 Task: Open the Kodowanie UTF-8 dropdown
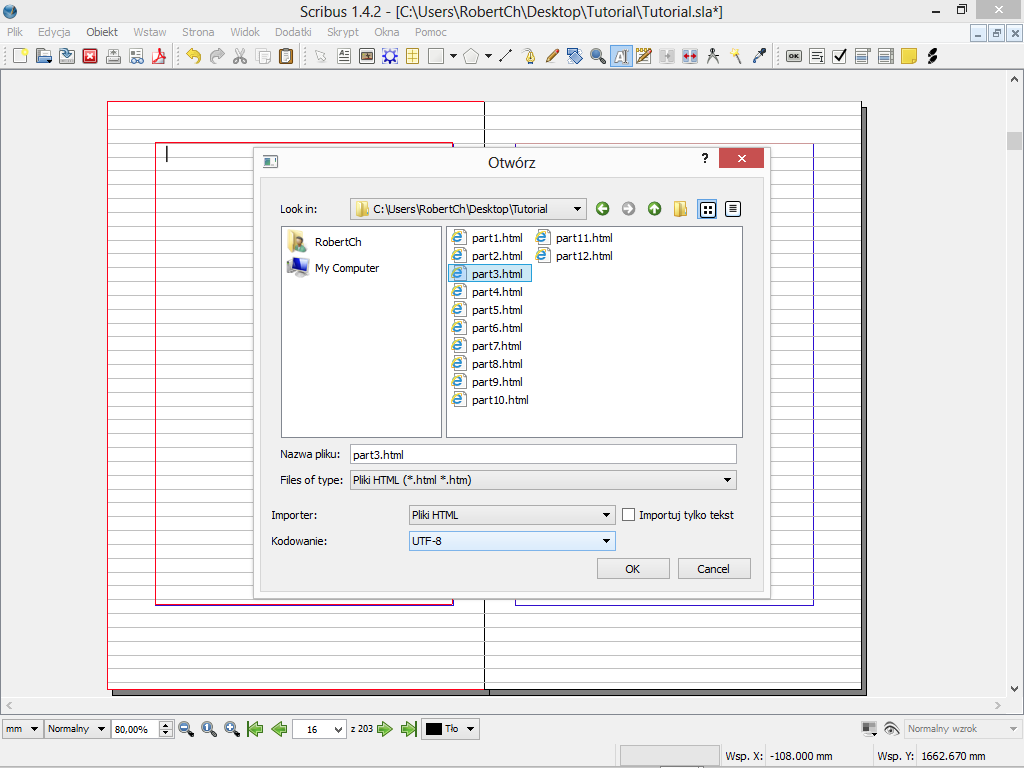pyautogui.click(x=512, y=541)
